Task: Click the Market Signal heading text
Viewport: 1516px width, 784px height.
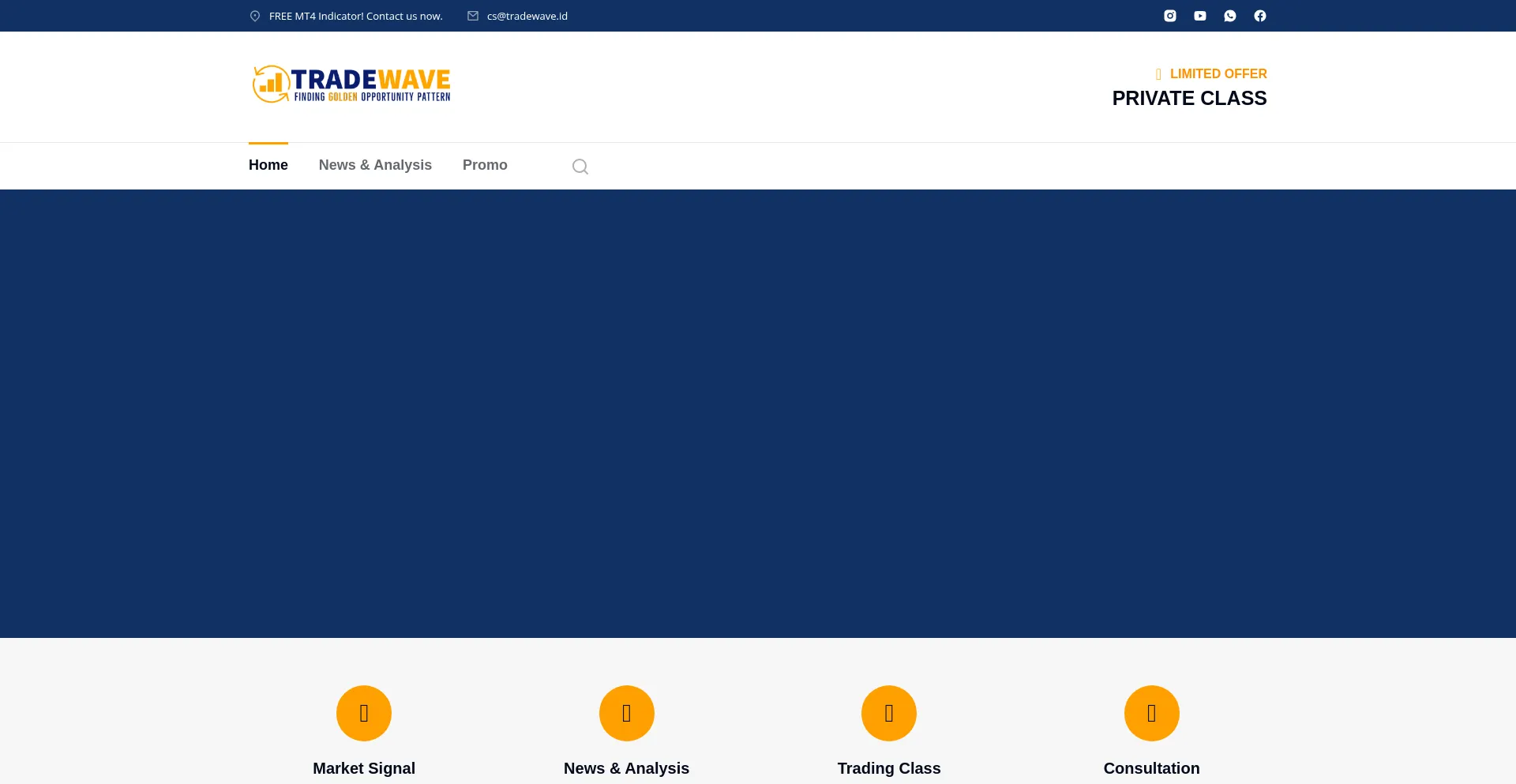Action: point(364,767)
